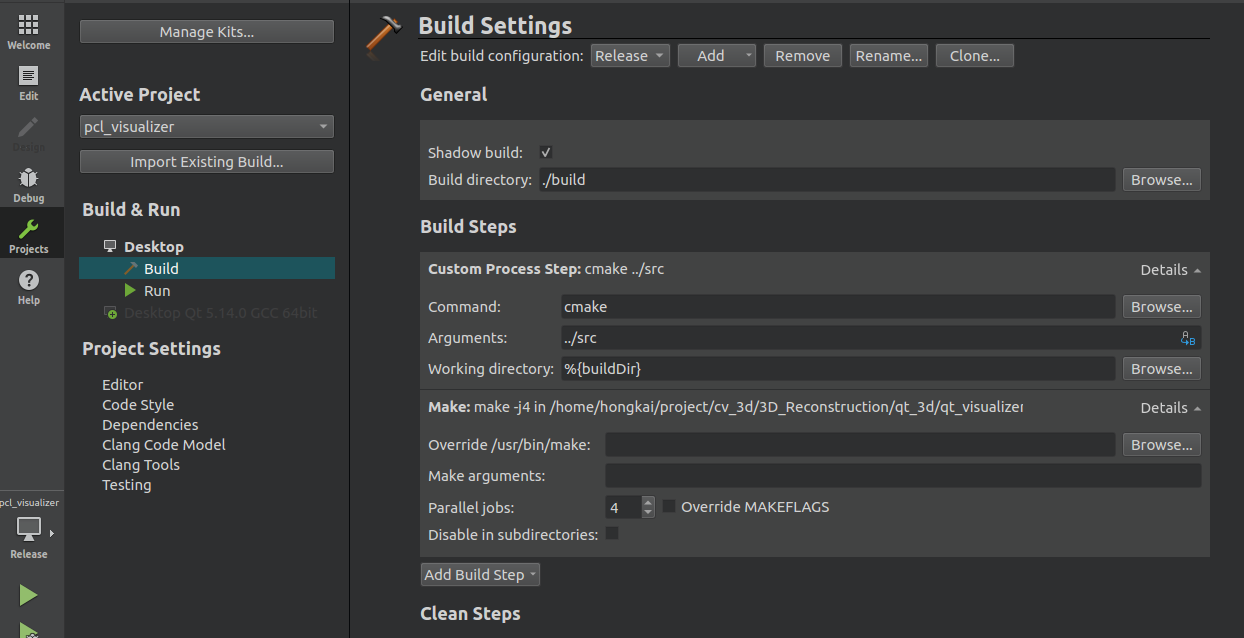
Task: Switch to Edit mode icon
Action: 28,83
